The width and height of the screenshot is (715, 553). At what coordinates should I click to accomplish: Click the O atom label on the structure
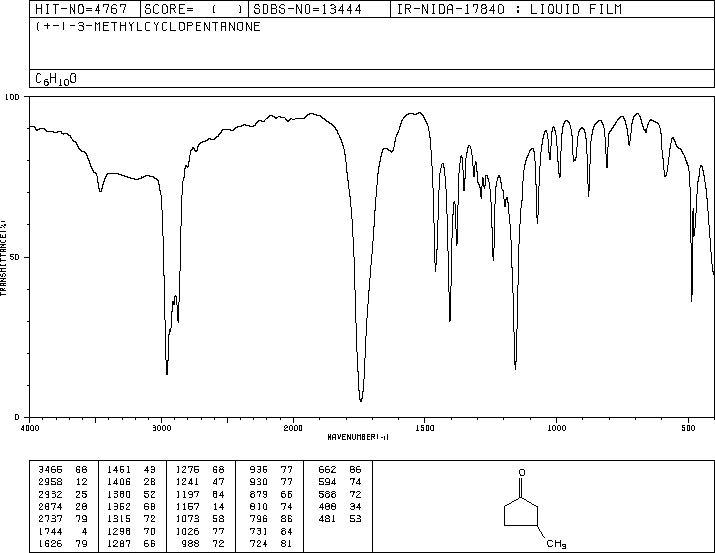[x=522, y=473]
